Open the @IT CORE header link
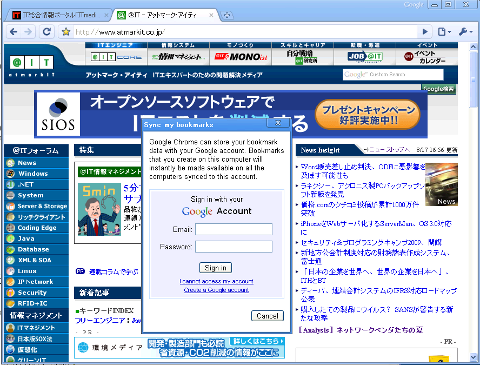The image size is (480, 365). (116, 57)
